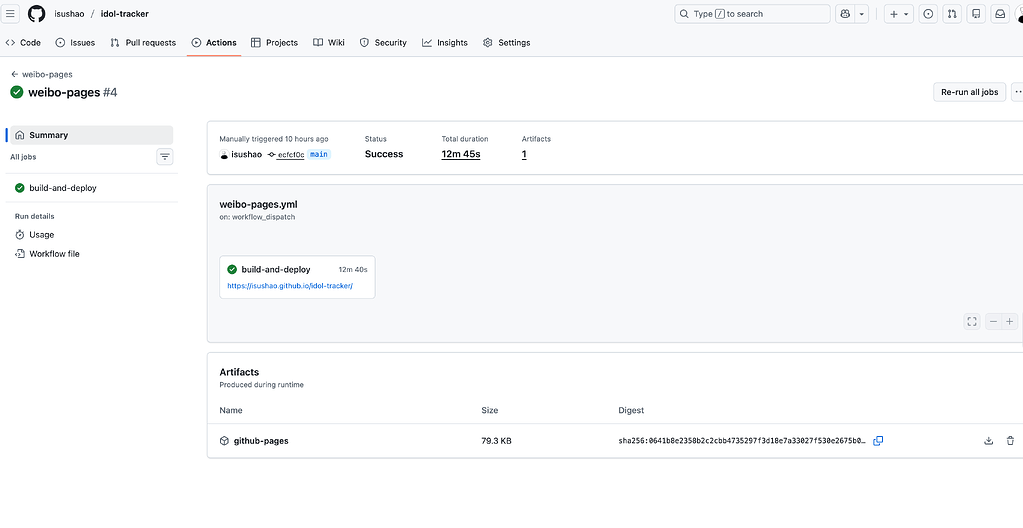Select the Actions tab
The width and height of the screenshot is (1023, 528).
[x=214, y=42]
